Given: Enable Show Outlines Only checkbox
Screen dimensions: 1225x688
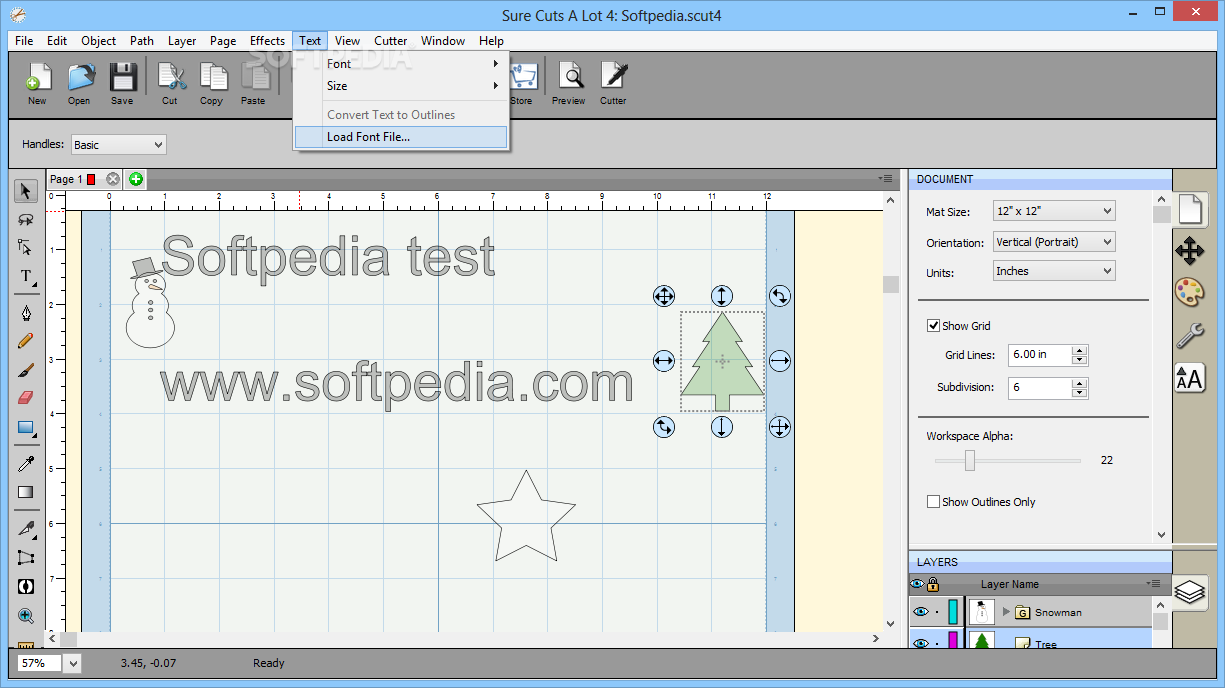Looking at the screenshot, I should point(933,502).
